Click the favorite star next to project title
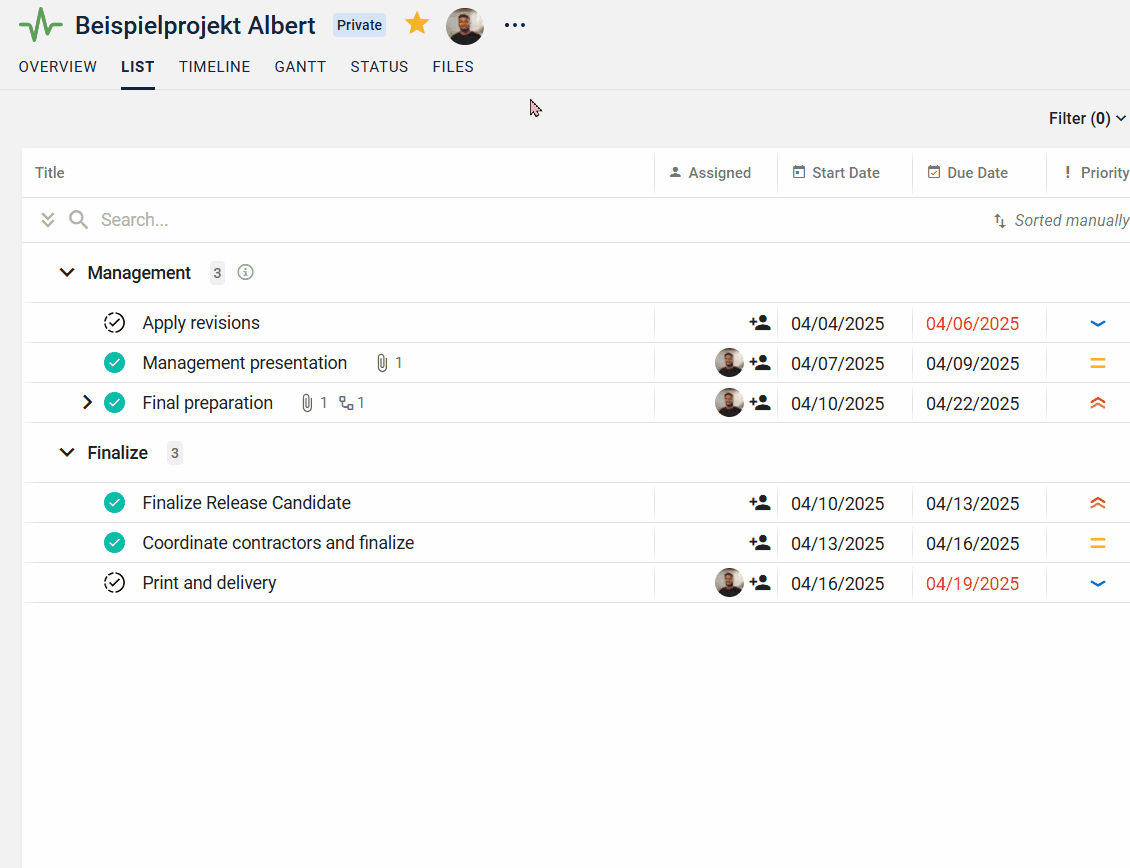The image size is (1130, 868). click(x=417, y=24)
